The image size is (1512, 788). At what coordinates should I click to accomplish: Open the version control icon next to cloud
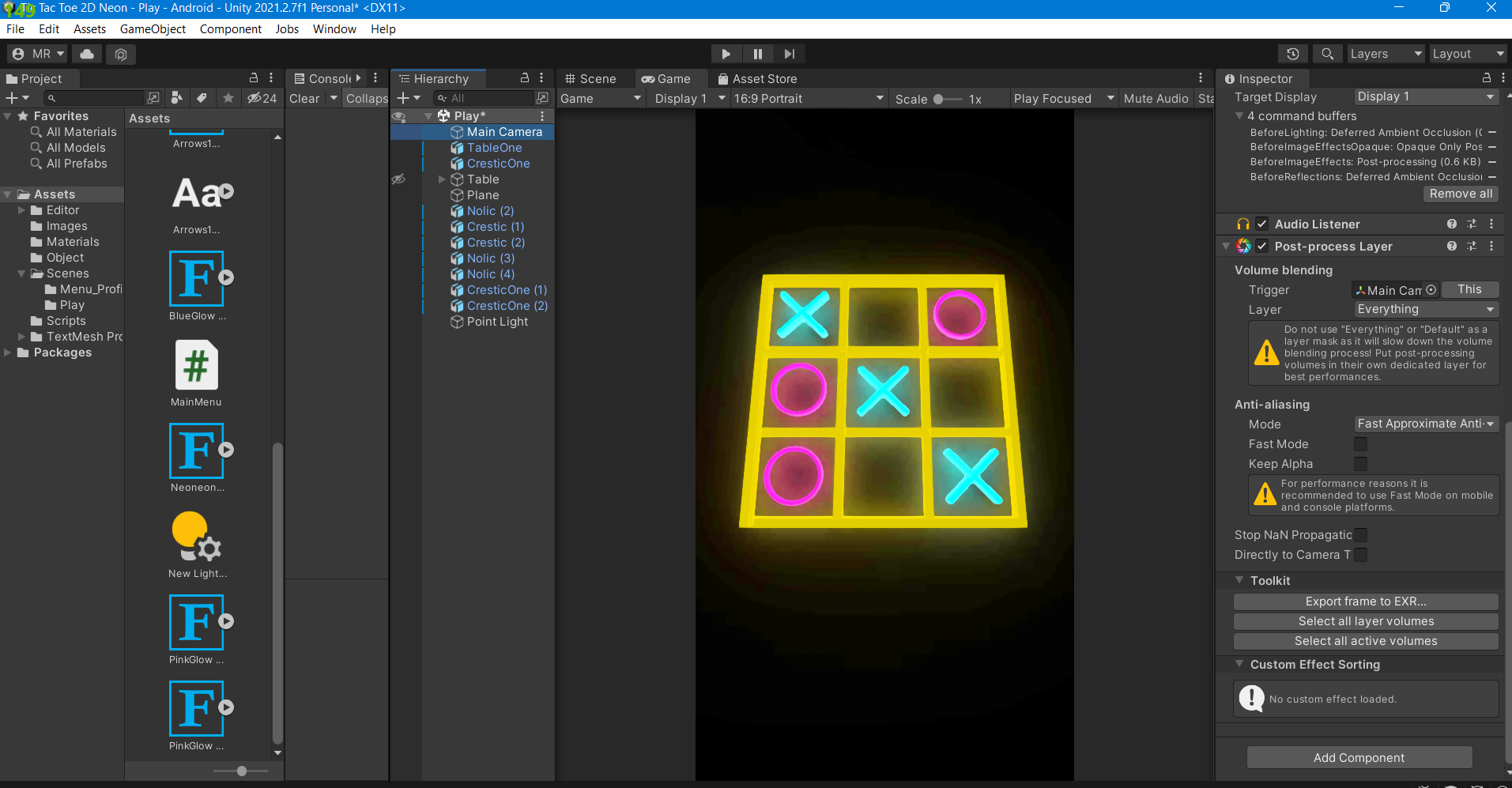tap(121, 54)
